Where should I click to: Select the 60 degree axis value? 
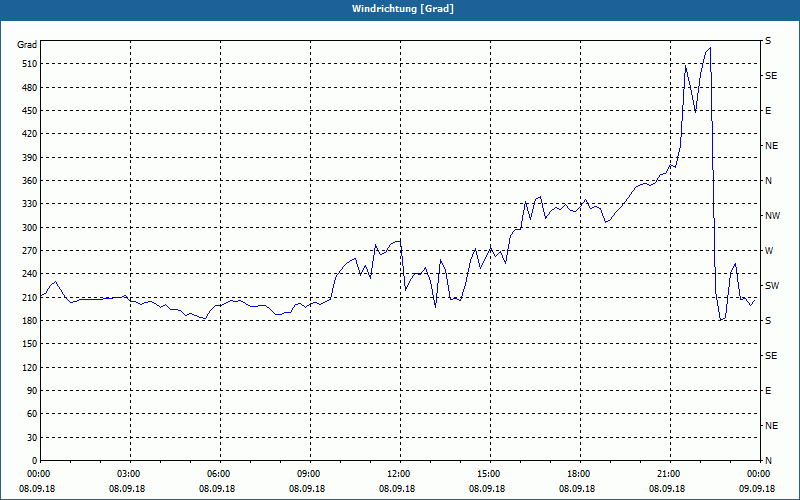pos(31,414)
